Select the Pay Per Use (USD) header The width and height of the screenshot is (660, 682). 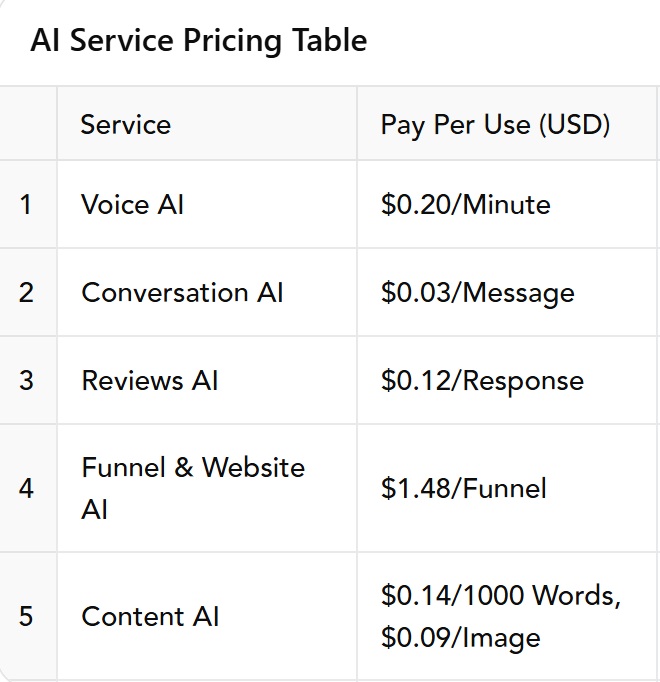(507, 124)
